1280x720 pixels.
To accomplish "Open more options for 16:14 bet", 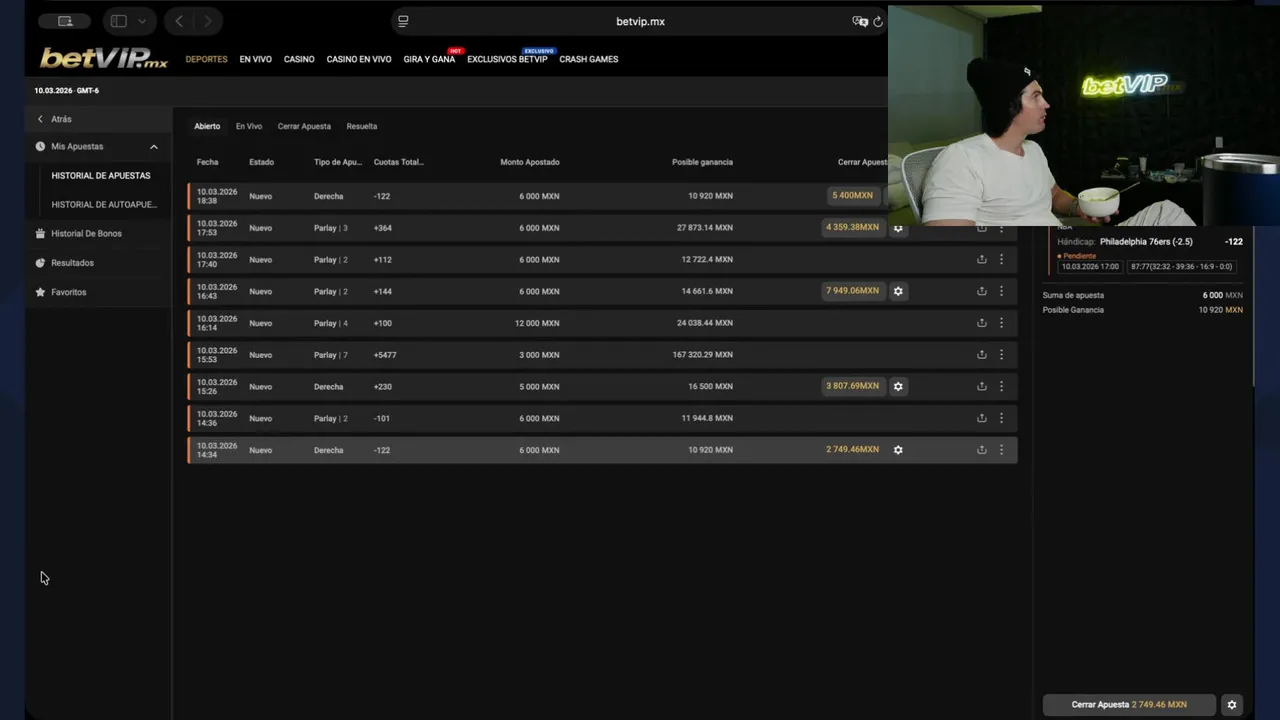I will (x=1001, y=323).
